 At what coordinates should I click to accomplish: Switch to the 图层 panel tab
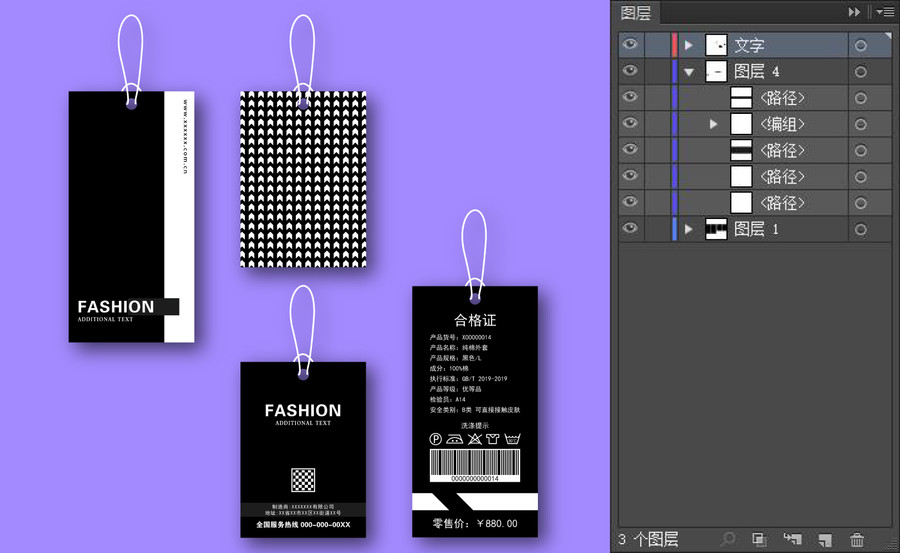click(636, 13)
